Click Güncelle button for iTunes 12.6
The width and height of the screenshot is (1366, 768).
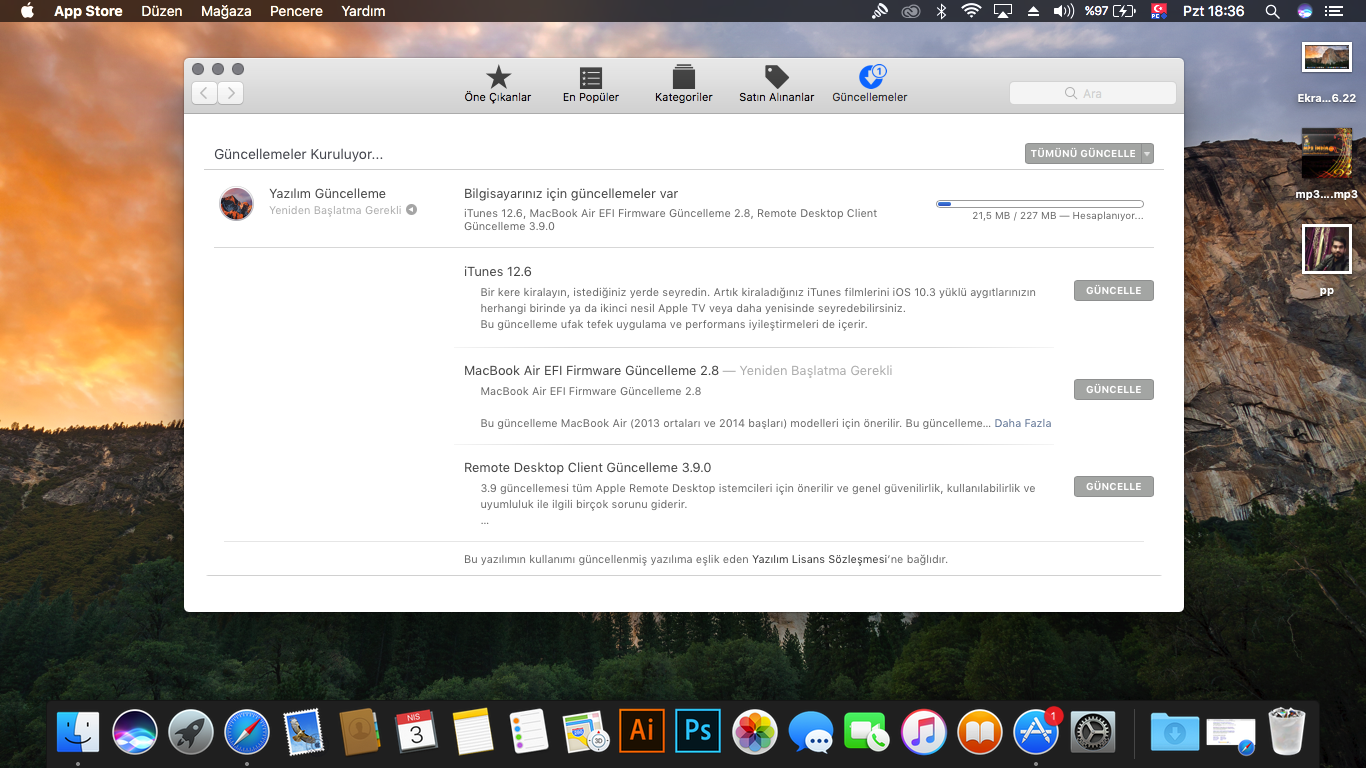1113,291
